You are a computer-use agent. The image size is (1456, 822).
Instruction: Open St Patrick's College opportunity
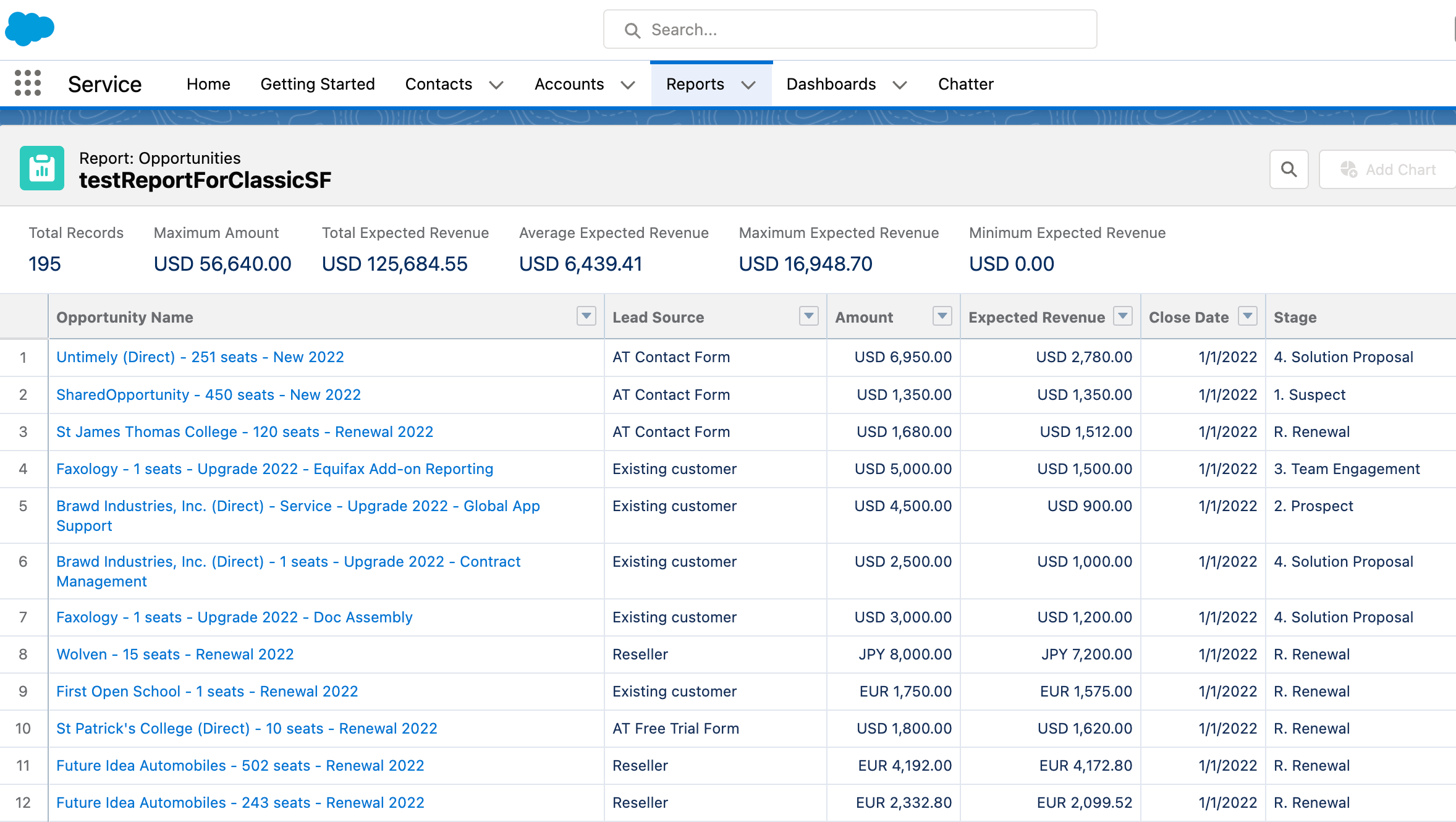tap(247, 729)
